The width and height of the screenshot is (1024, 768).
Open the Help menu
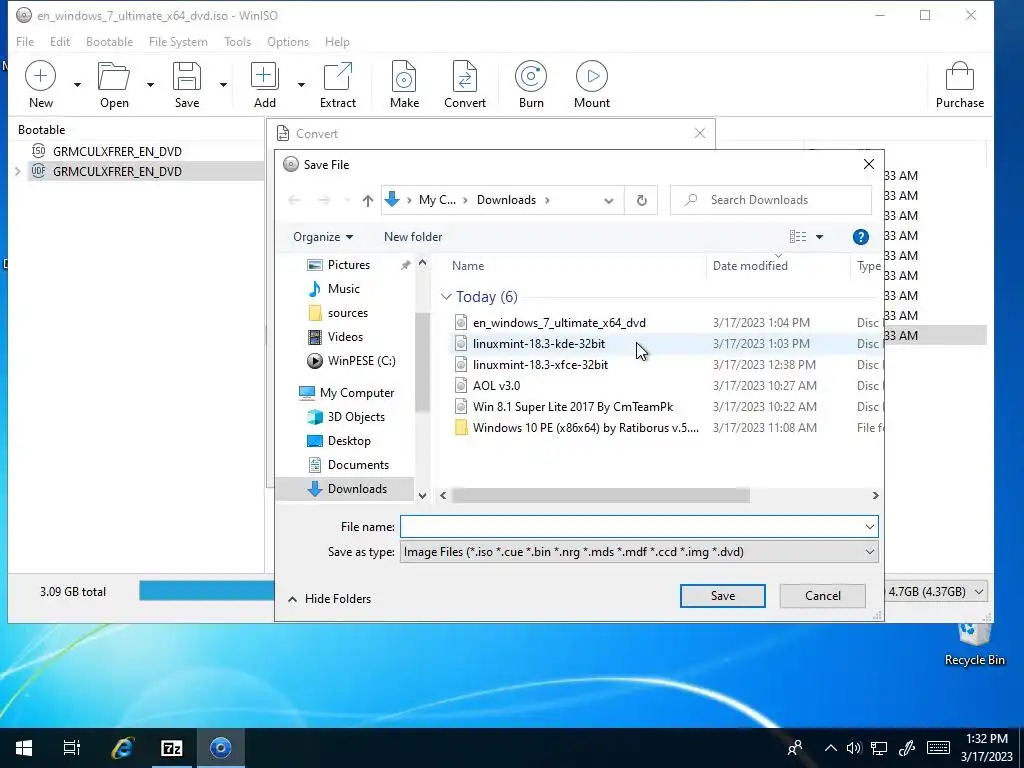coord(337,42)
